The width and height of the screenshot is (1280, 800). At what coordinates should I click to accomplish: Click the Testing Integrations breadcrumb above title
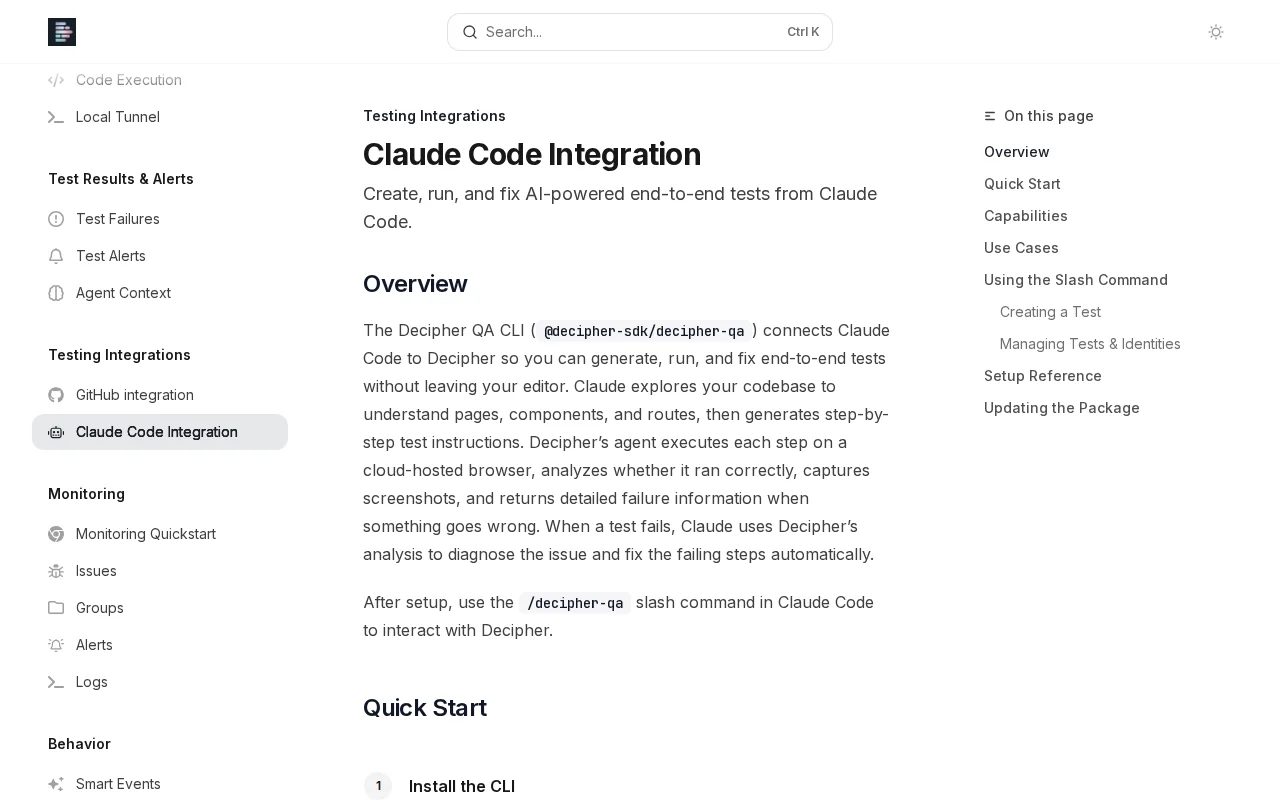point(434,116)
